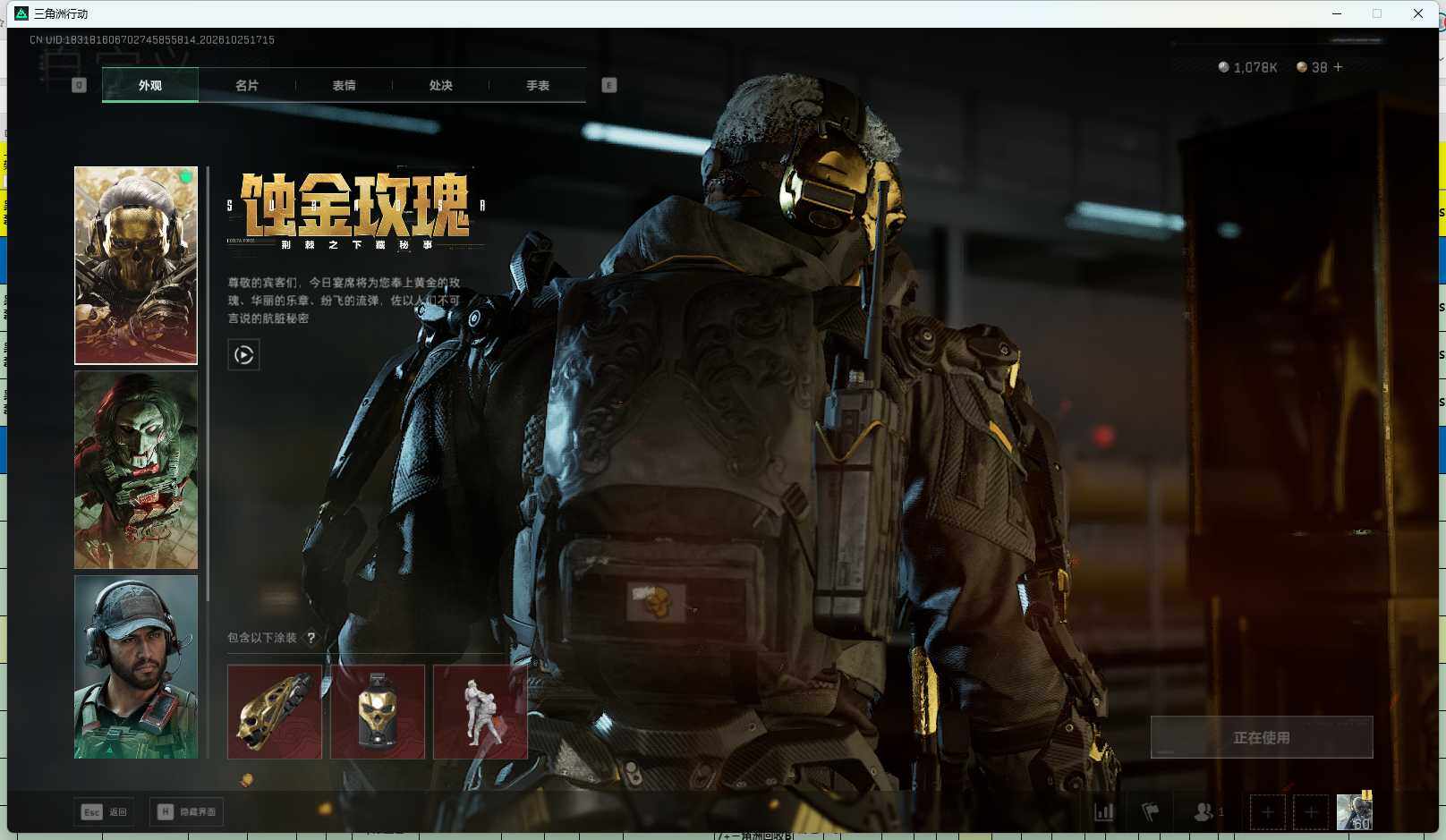Add more gold currency with plus icon
The image size is (1446, 840).
1338,67
